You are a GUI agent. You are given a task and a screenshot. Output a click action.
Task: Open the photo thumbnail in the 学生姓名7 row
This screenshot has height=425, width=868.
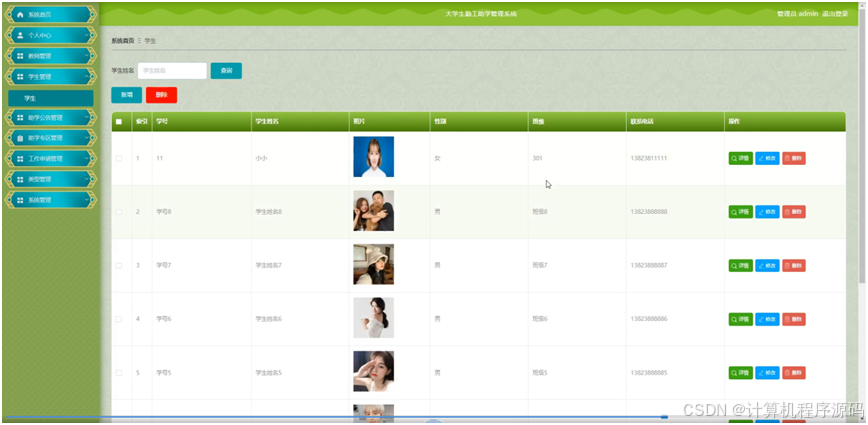pos(374,264)
